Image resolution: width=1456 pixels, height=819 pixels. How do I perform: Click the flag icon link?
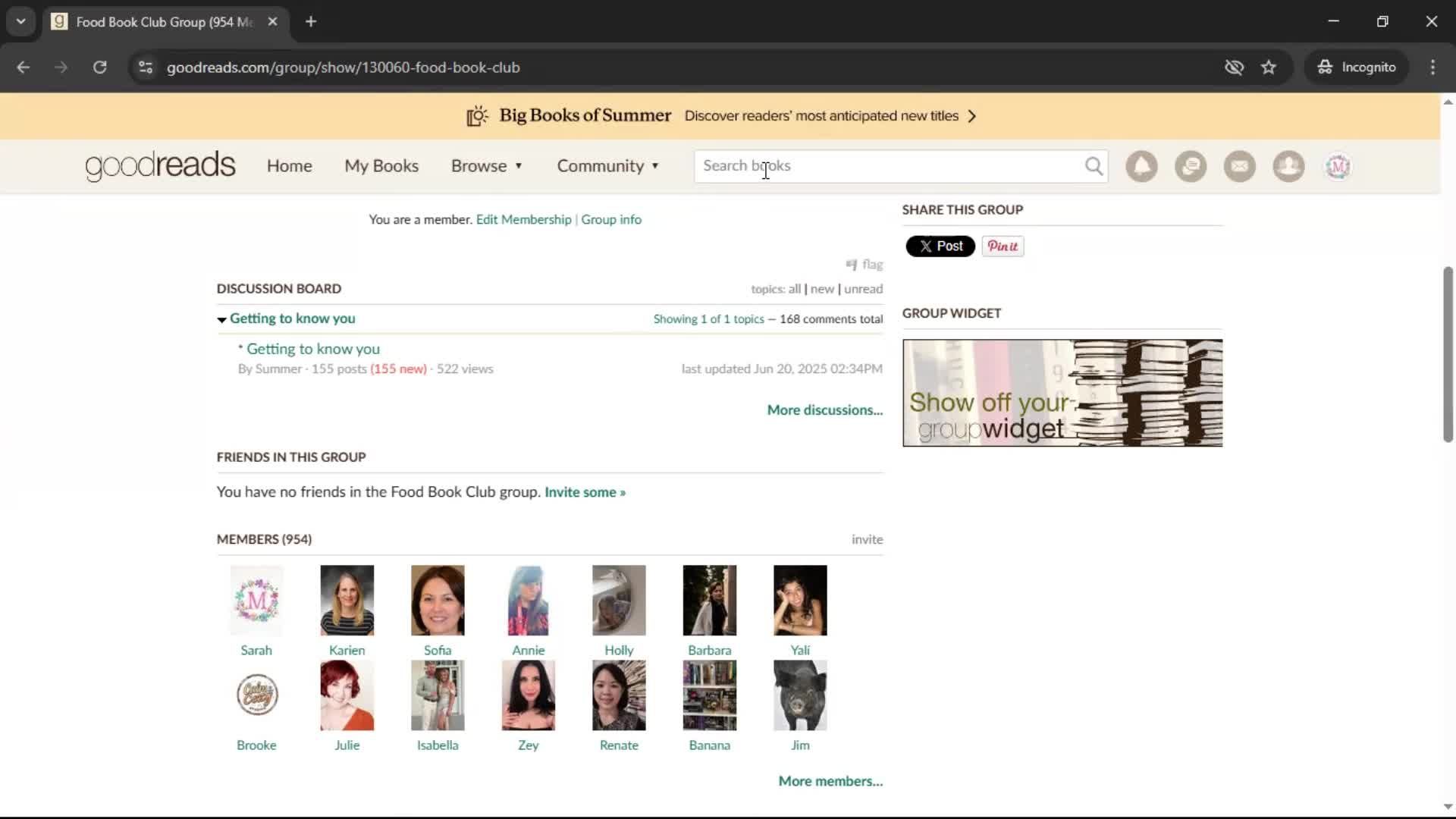click(x=864, y=265)
